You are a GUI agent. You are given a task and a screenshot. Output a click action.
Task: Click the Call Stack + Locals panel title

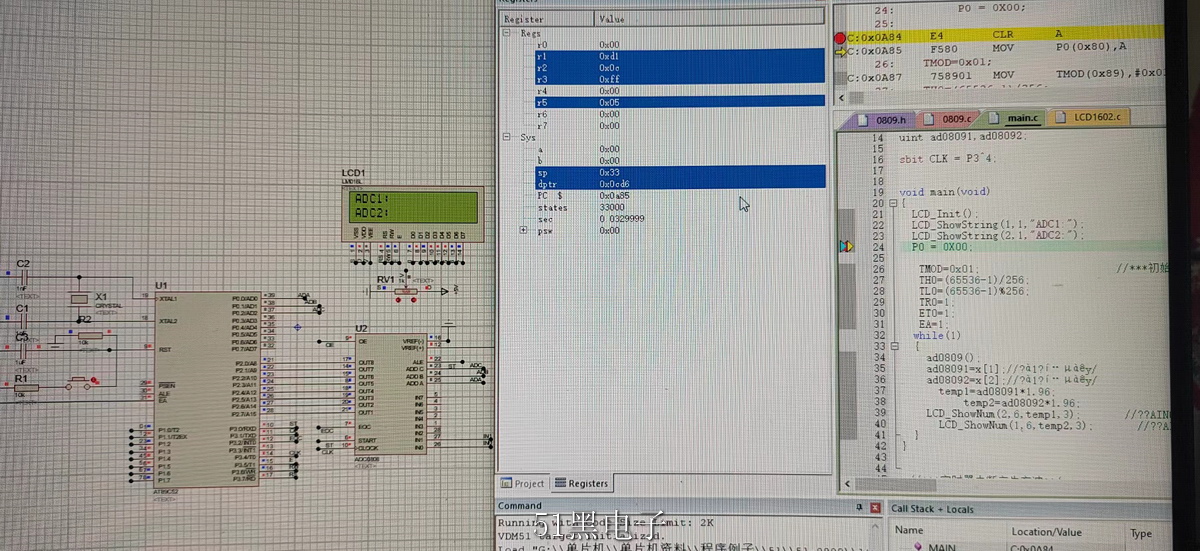[932, 509]
